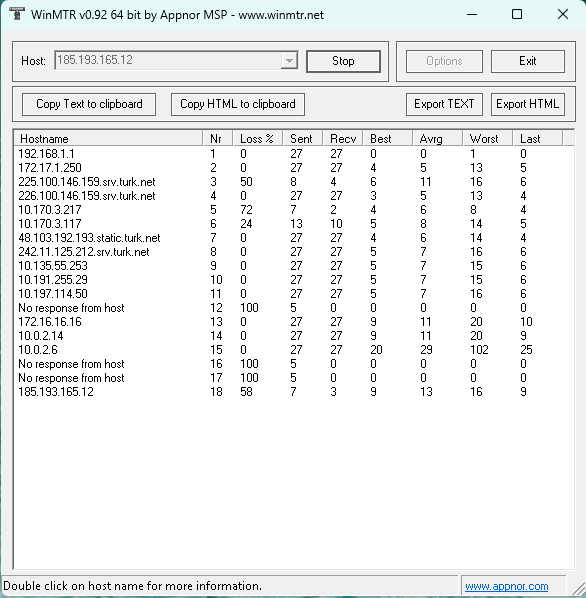Select the 172.17.1.250 hop row
Viewport: 586px width, 598px height.
coord(294,168)
